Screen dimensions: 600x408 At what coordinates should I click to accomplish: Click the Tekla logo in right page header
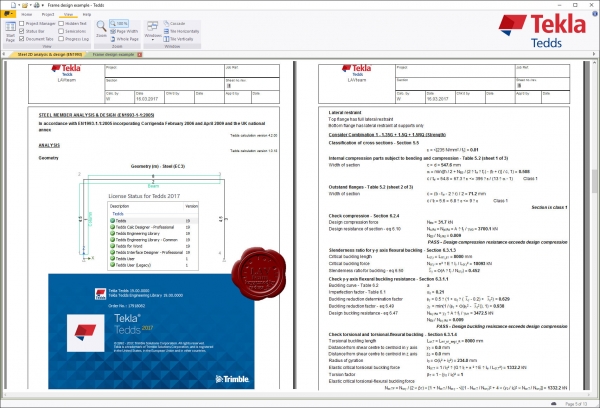click(356, 70)
